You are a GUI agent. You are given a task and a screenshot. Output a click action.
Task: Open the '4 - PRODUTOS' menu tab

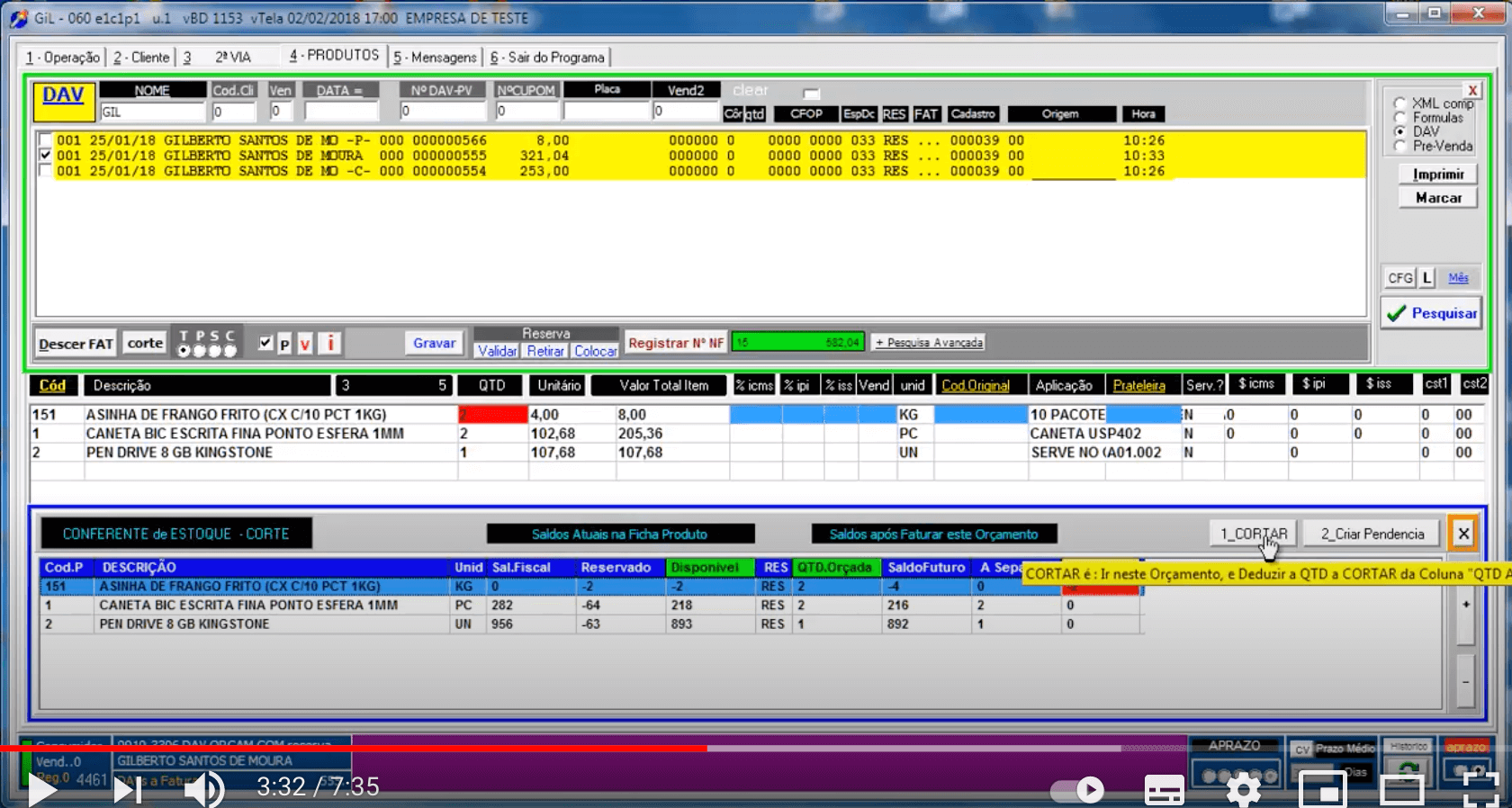click(x=335, y=55)
